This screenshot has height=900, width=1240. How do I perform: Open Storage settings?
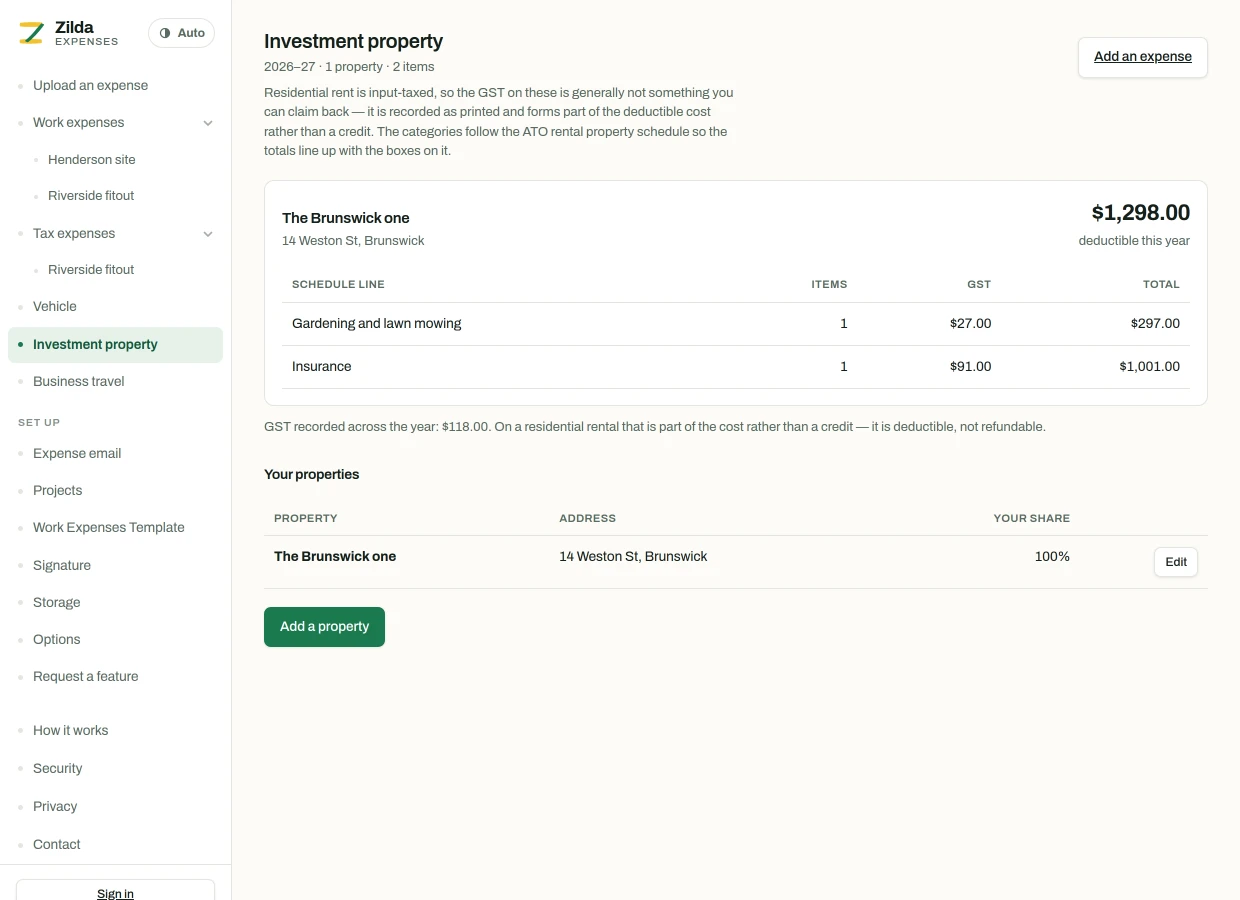[56, 602]
